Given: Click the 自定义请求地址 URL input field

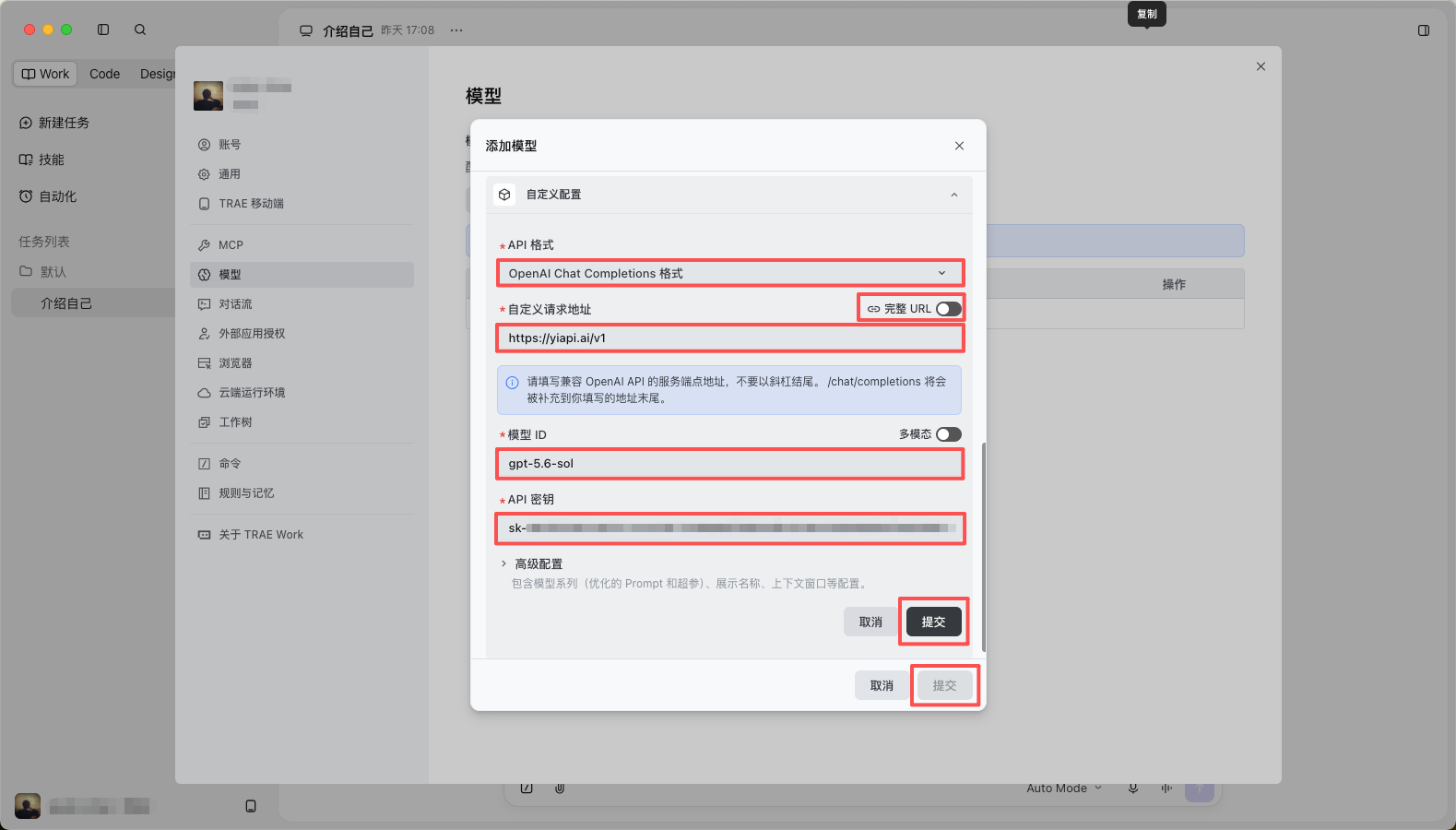Looking at the screenshot, I should [x=729, y=338].
